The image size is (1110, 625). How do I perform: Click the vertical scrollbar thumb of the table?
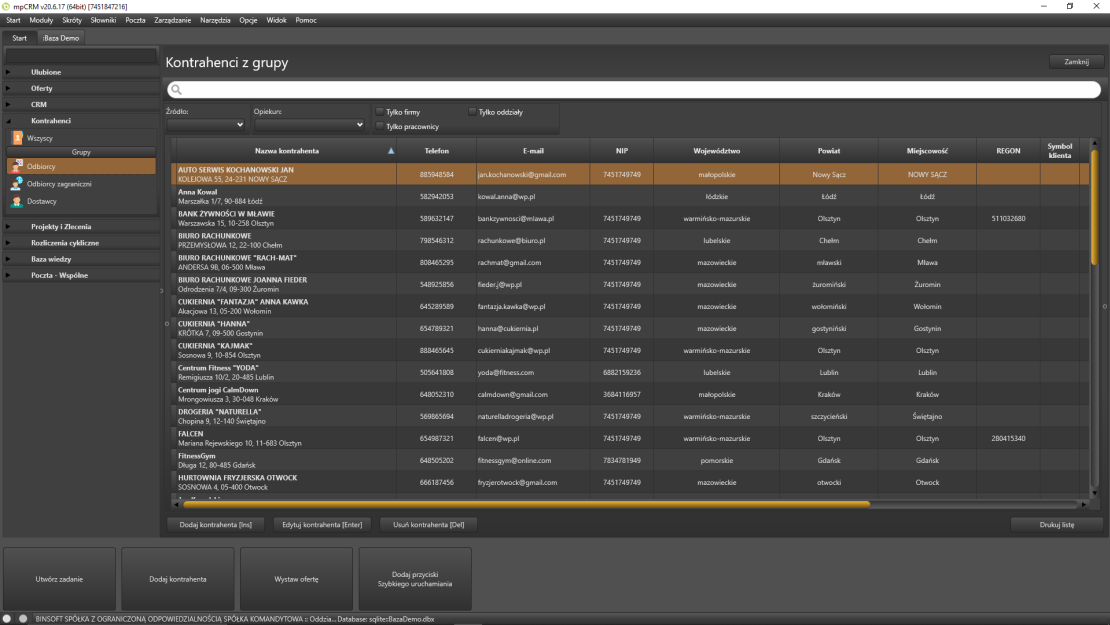tap(1094, 207)
